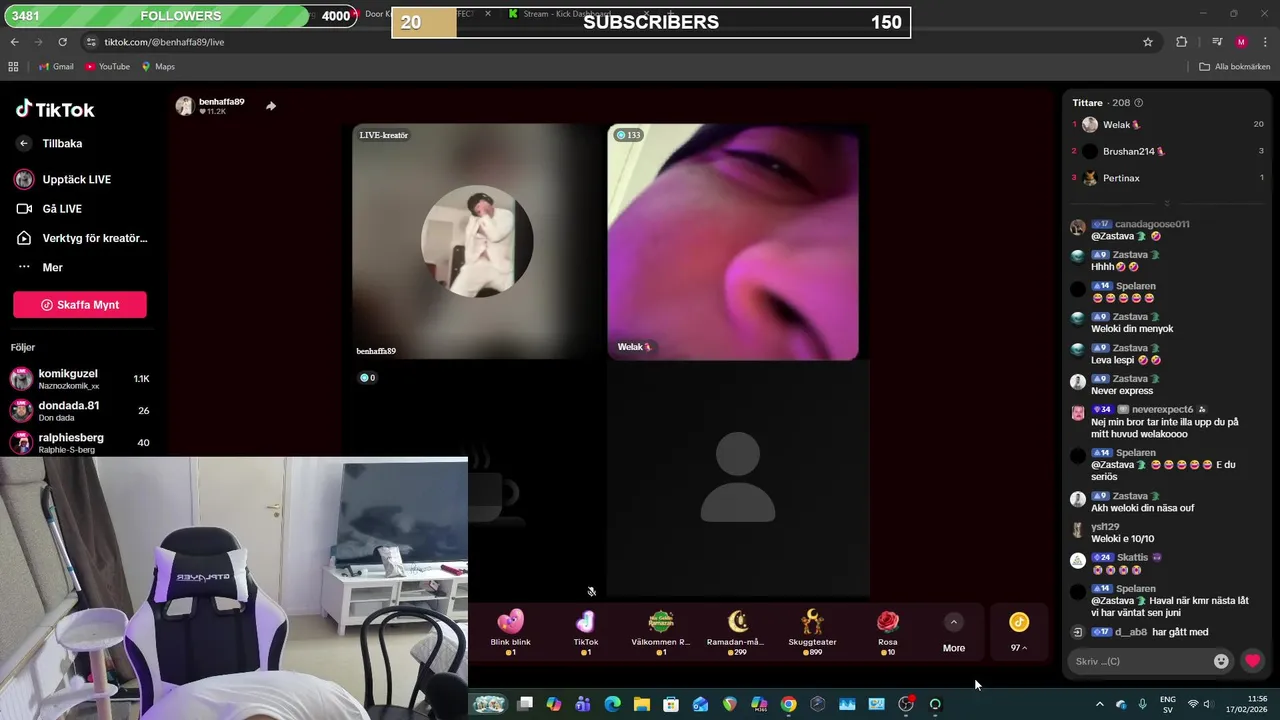This screenshot has height=720, width=1280.
Task: Send the TikTok gift
Action: pyautogui.click(x=586, y=631)
